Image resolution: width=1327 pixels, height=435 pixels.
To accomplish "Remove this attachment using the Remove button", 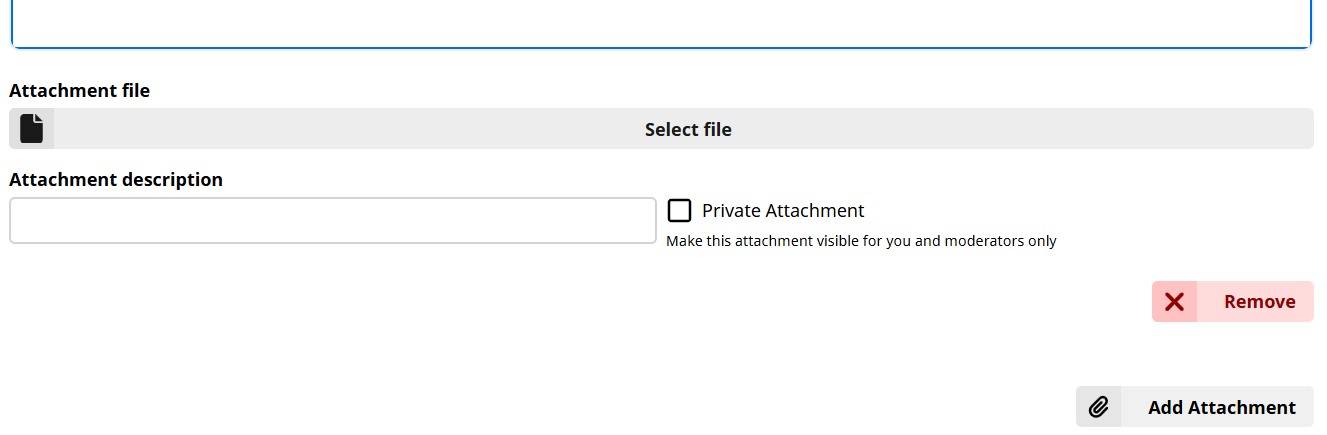I will (1233, 302).
